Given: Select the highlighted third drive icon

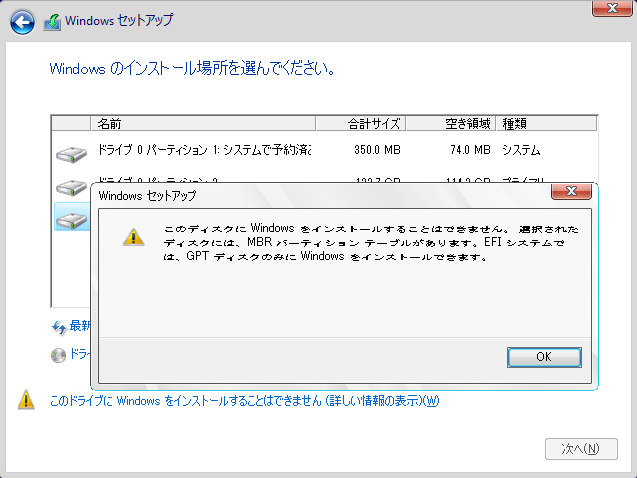Looking at the screenshot, I should pos(72,221).
